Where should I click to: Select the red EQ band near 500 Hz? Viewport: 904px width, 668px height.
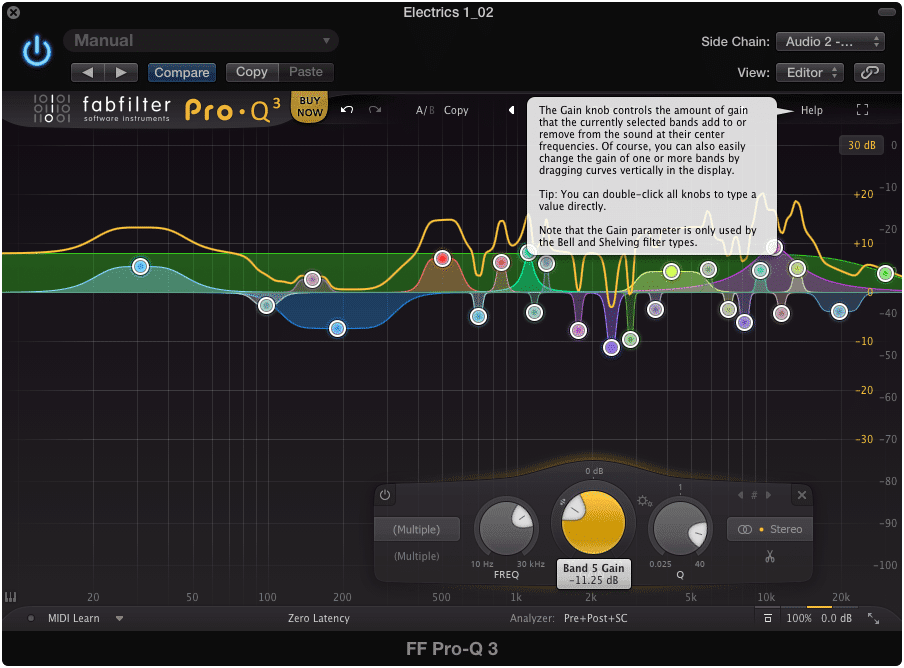click(x=442, y=258)
